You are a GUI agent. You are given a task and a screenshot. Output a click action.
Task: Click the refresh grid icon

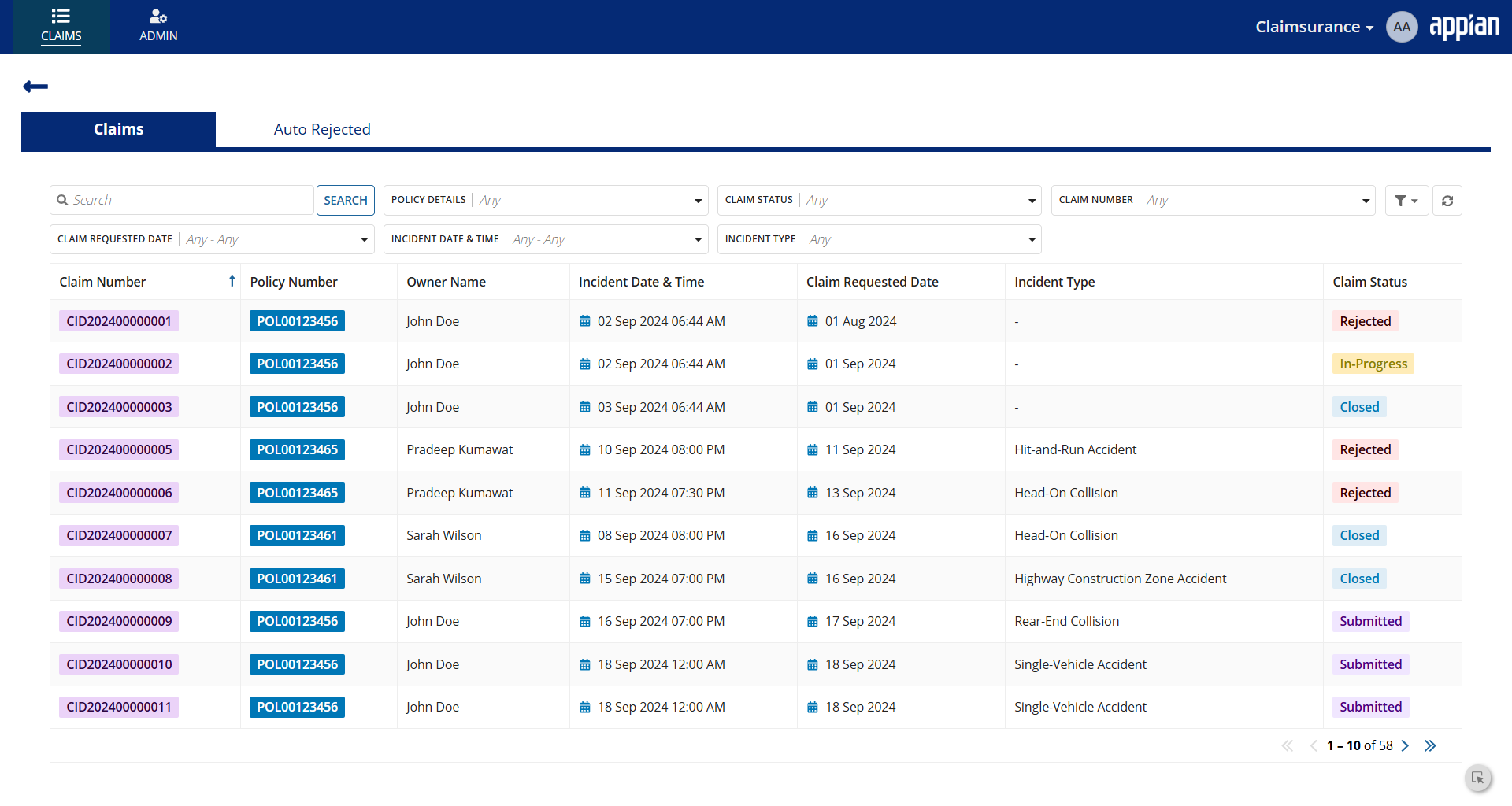click(x=1447, y=201)
